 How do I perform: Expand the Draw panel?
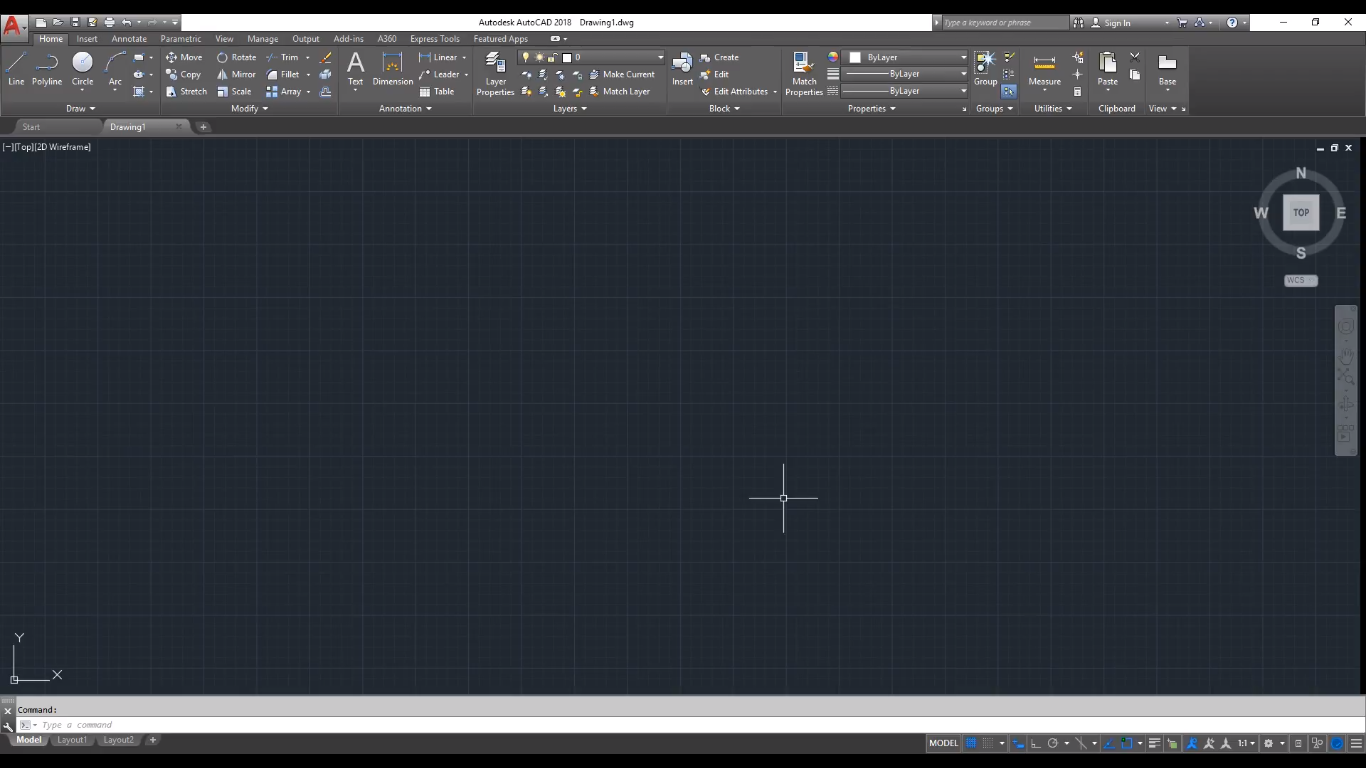pos(80,108)
